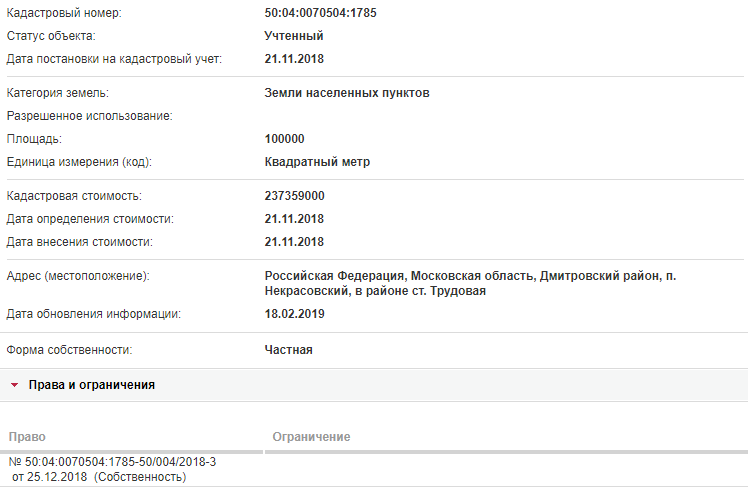Click the cadastral cost value 237359000
The width and height of the screenshot is (748, 487).
294,196
